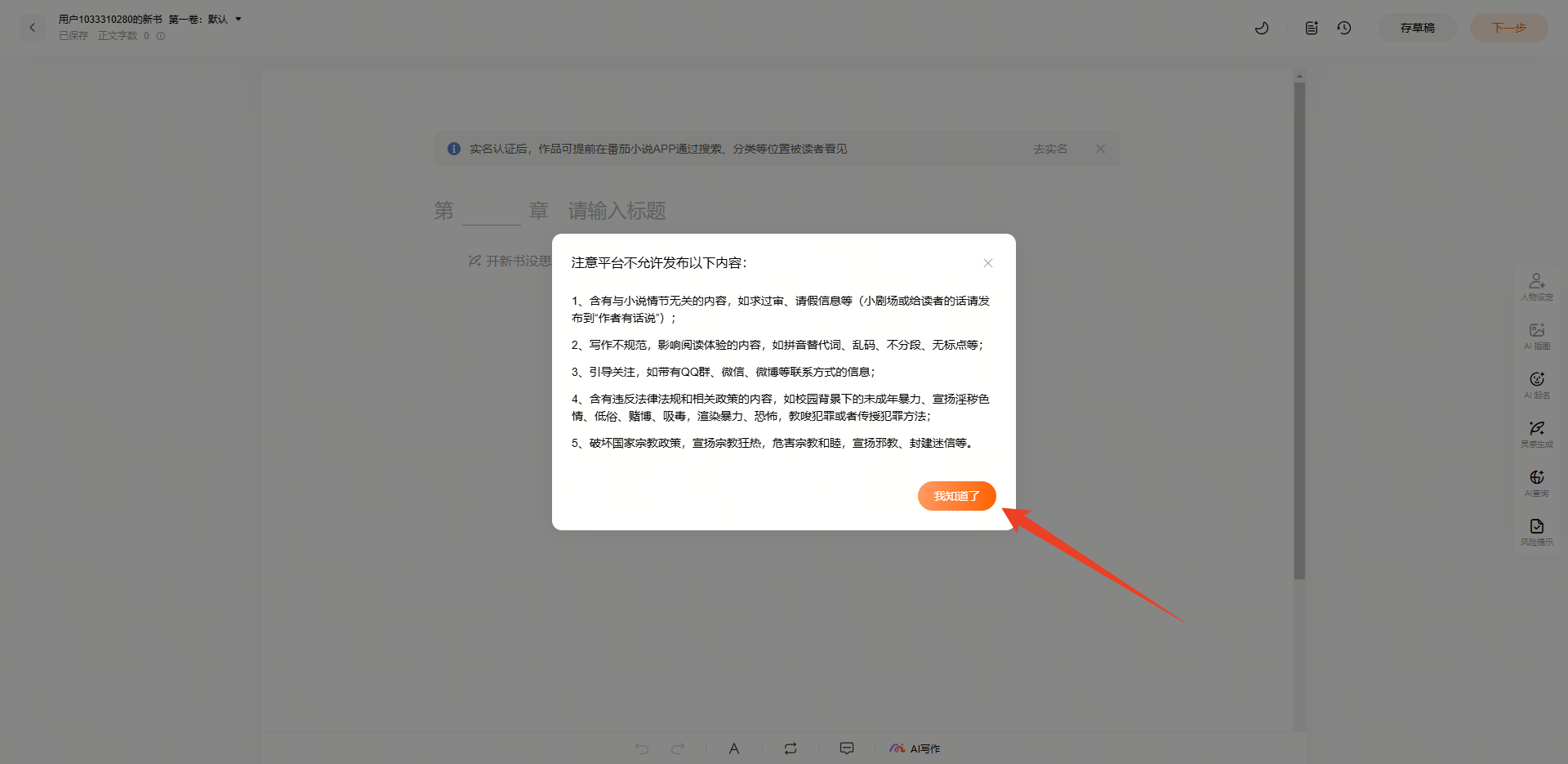Open AI 起名 naming tool
Image resolution: width=1568 pixels, height=764 pixels.
(x=1537, y=385)
